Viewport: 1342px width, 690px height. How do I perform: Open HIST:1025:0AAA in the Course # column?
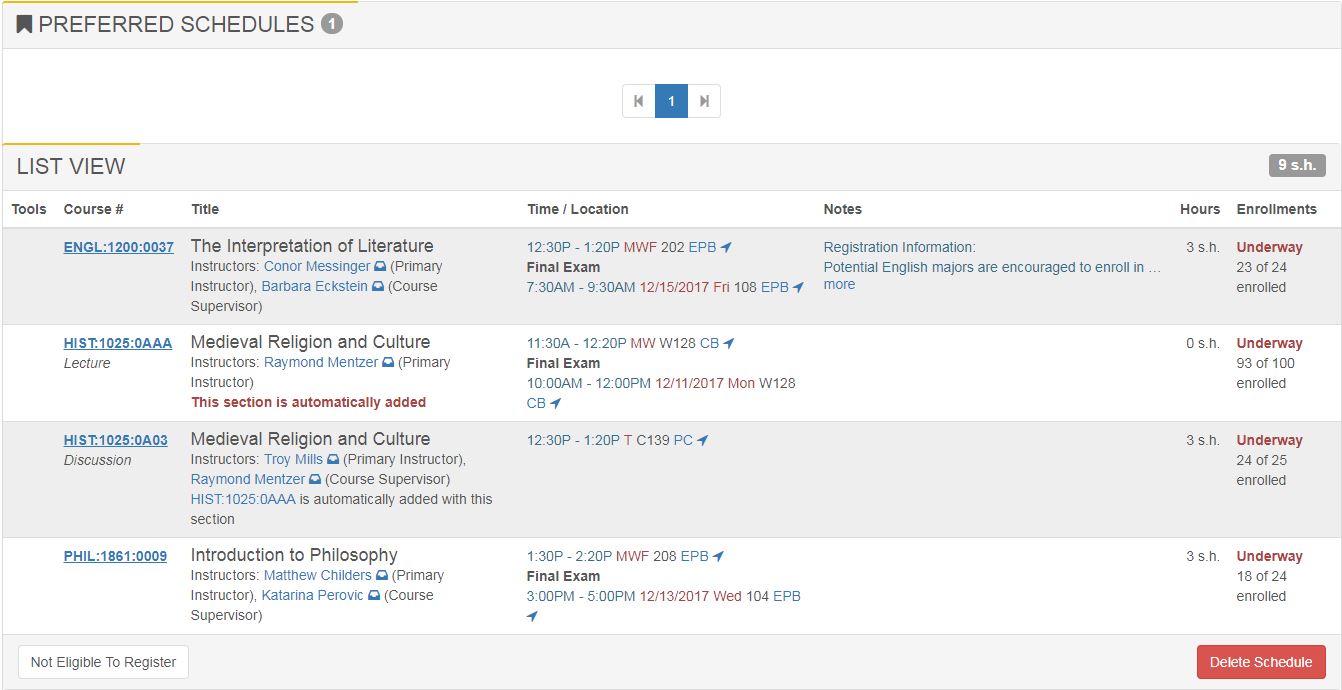click(x=118, y=343)
